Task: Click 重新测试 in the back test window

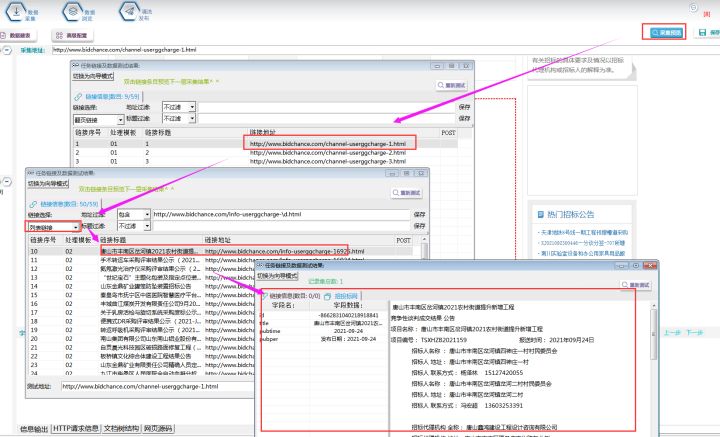Action: (452, 85)
